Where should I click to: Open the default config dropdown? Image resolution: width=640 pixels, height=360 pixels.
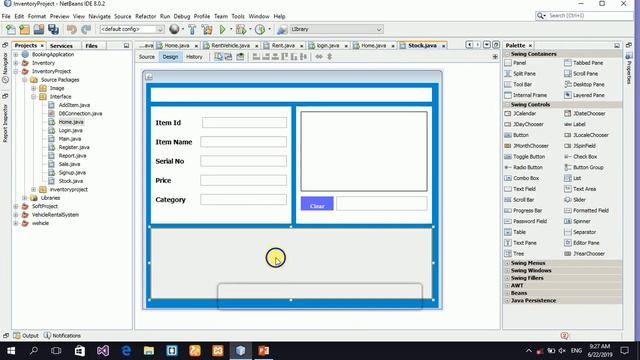coord(131,29)
